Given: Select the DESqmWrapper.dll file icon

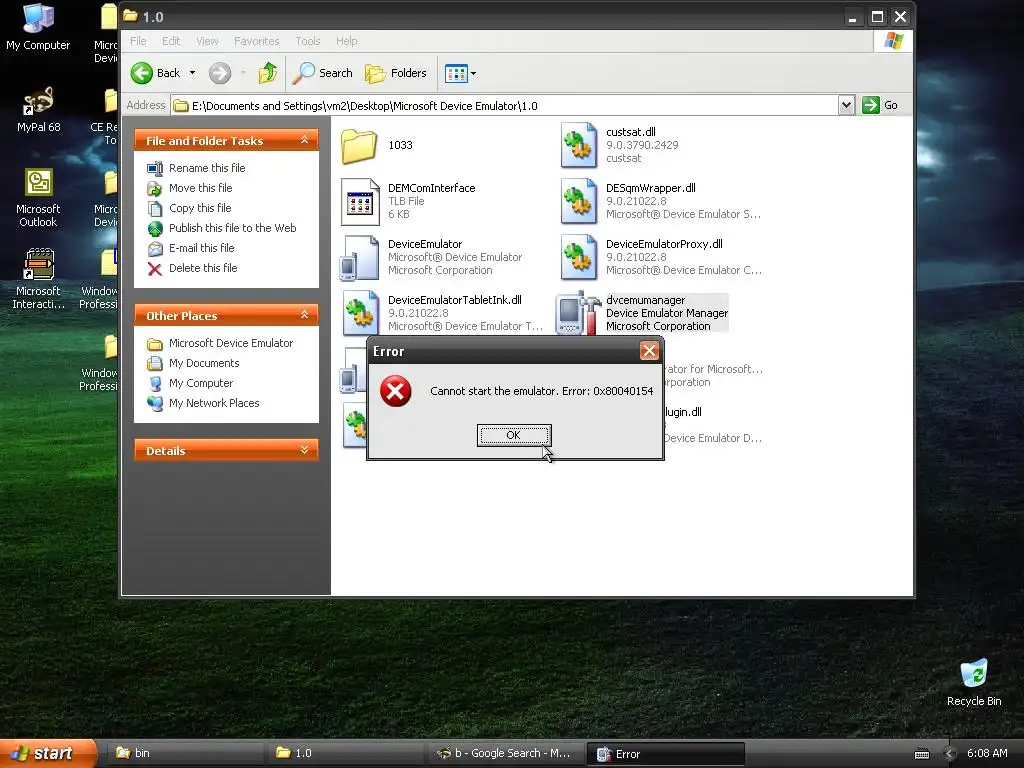Looking at the screenshot, I should pyautogui.click(x=578, y=201).
